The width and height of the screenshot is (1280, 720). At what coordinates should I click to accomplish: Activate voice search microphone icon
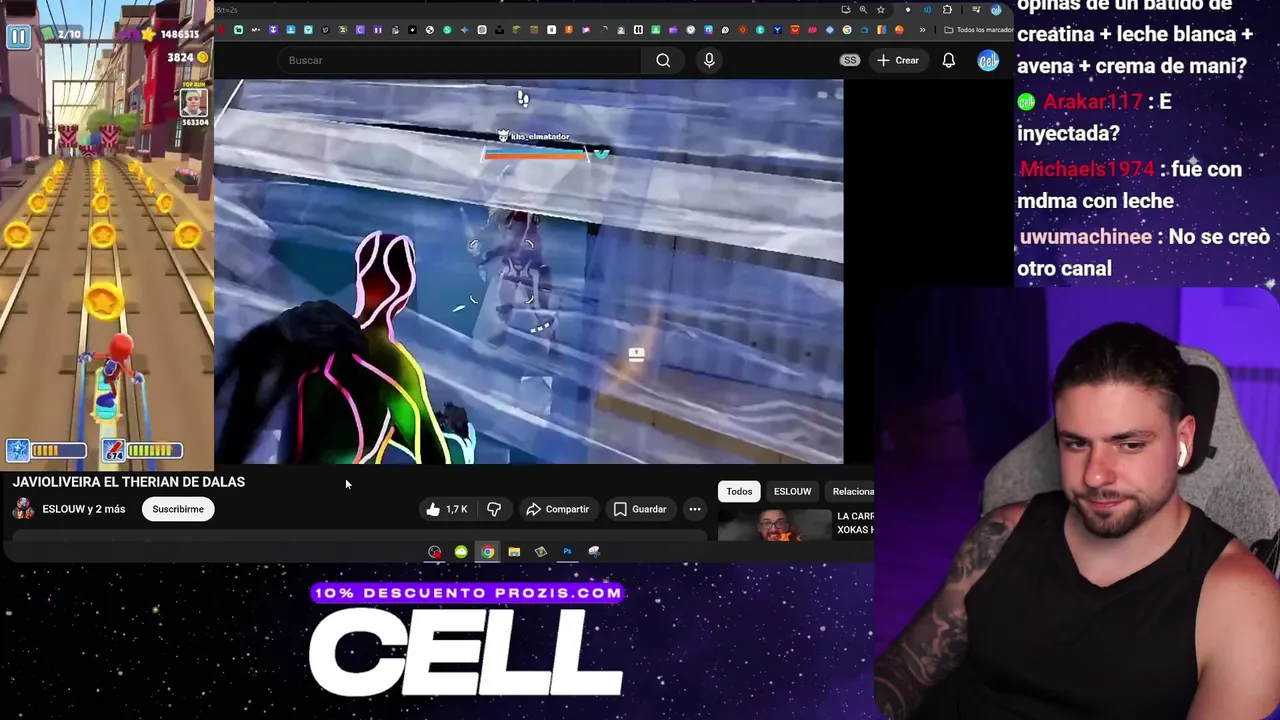click(x=709, y=60)
